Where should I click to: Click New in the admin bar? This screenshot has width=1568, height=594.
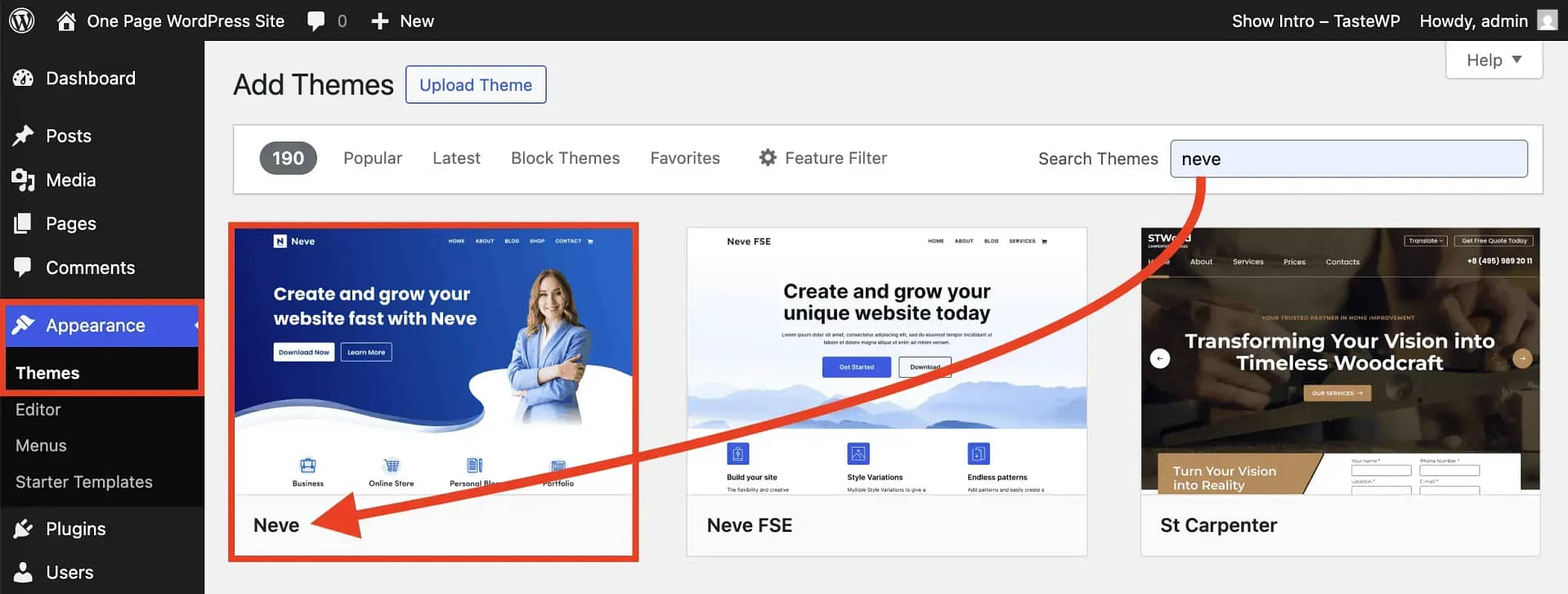(417, 21)
